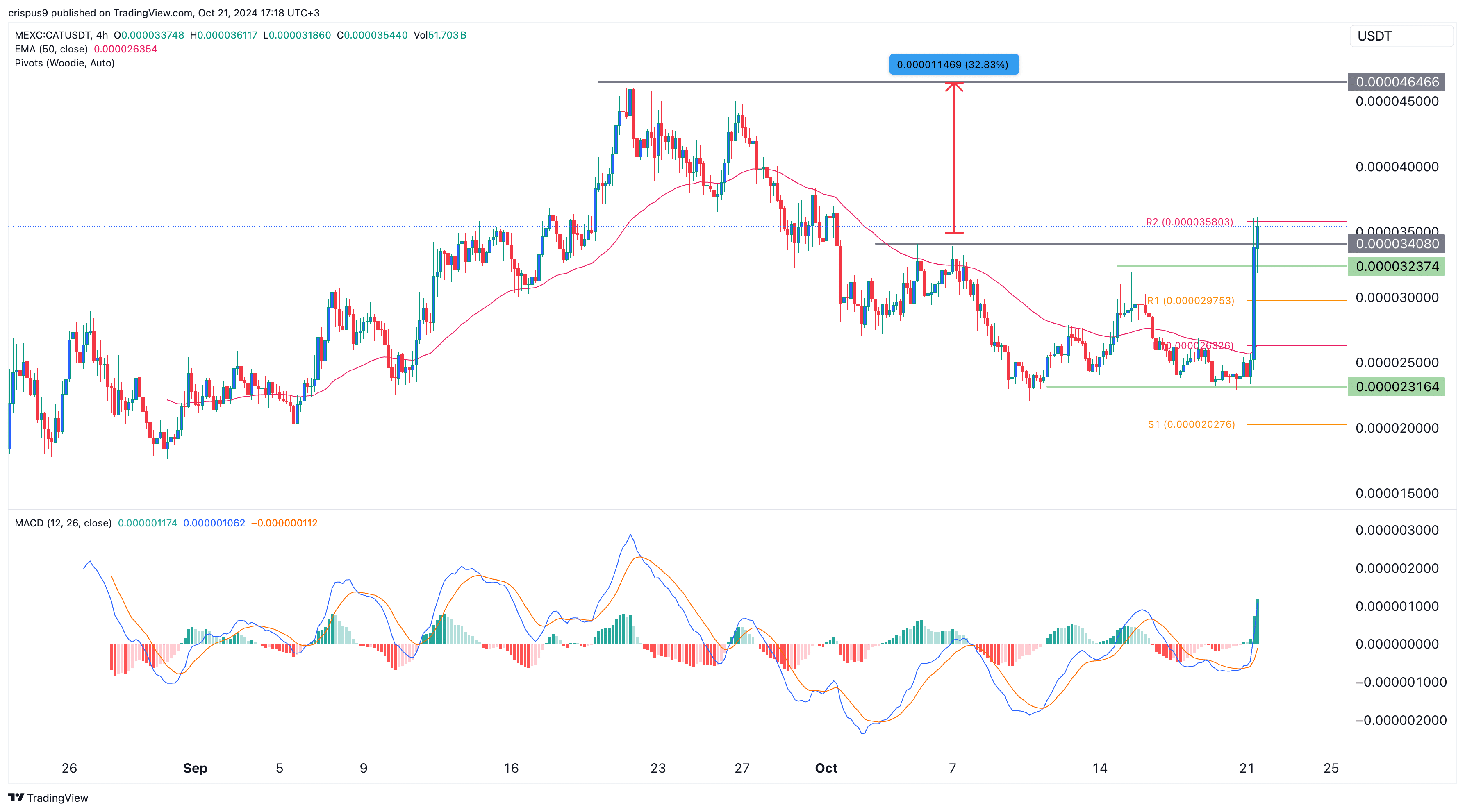Click the EMA value 0.000026354
This screenshot has width=1465, height=812.
[x=126, y=49]
